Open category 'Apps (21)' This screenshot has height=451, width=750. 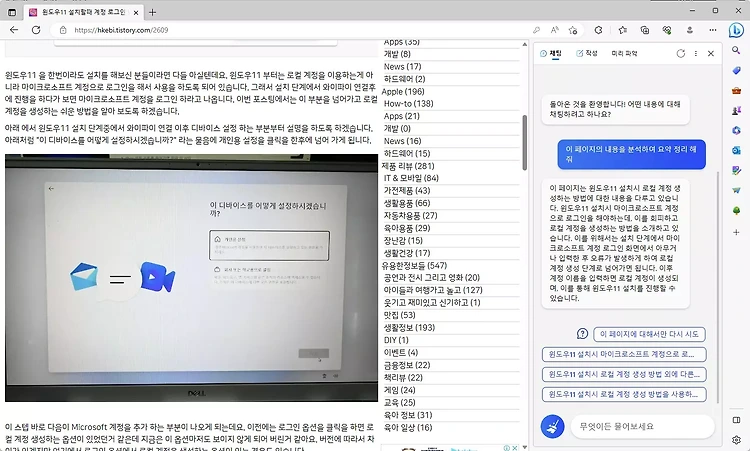coord(401,116)
